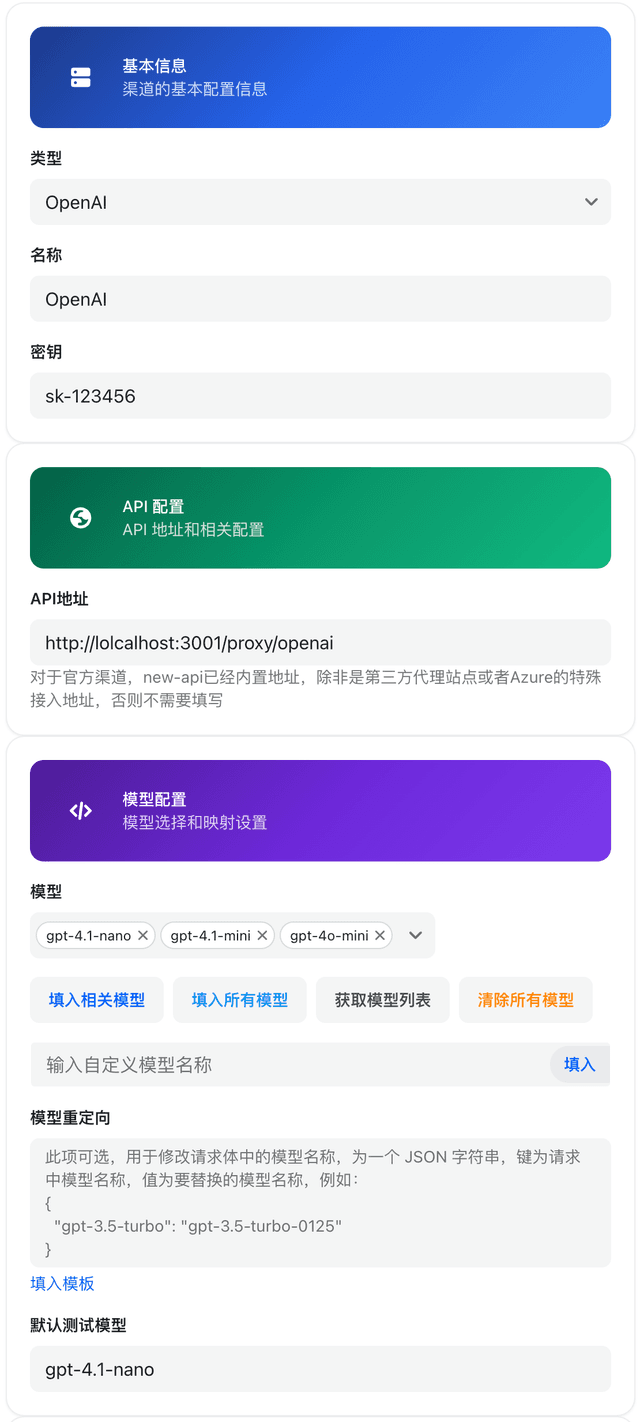Focus the 密钥 field with sk-123456
640x1422 pixels.
tap(320, 396)
